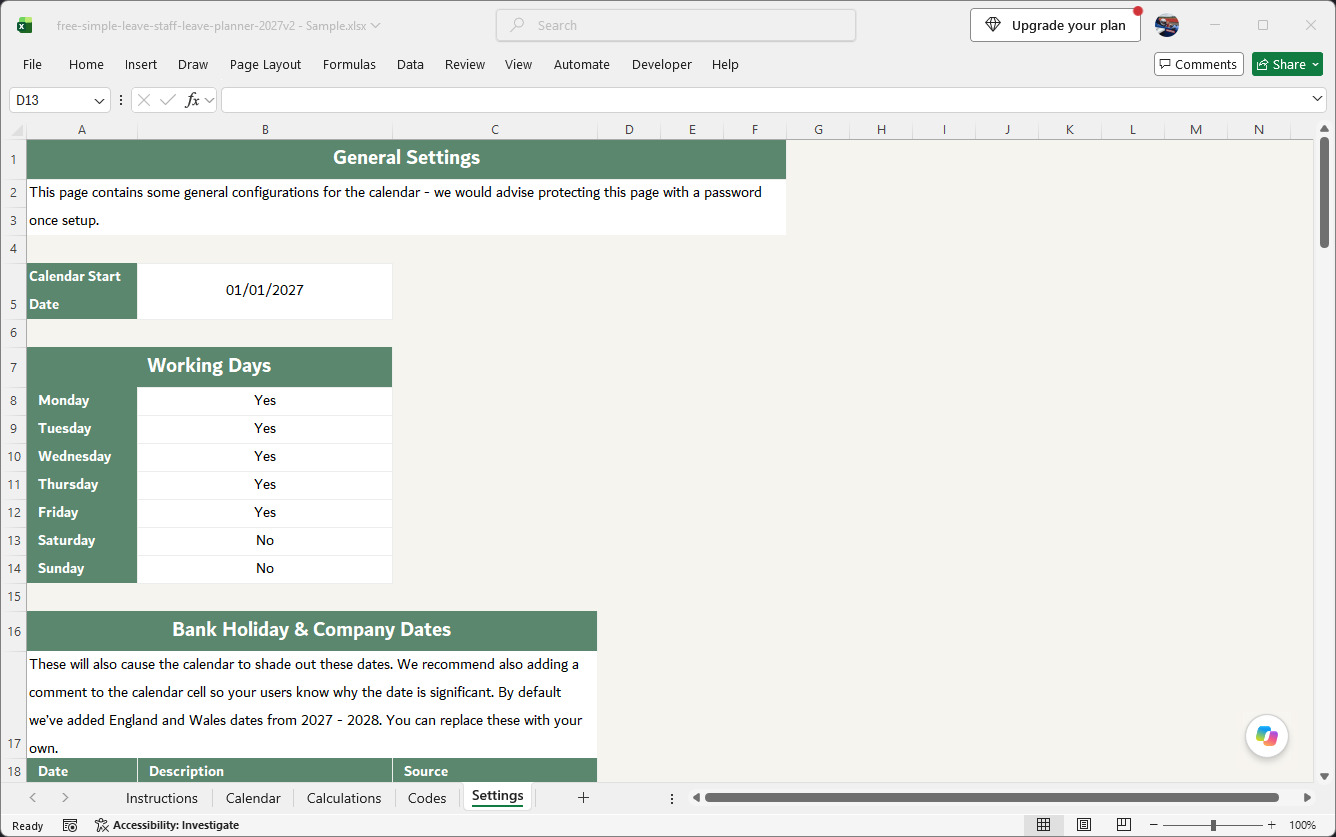
Task: Click the horizontal scrollbar right arrow
Action: point(1307,798)
